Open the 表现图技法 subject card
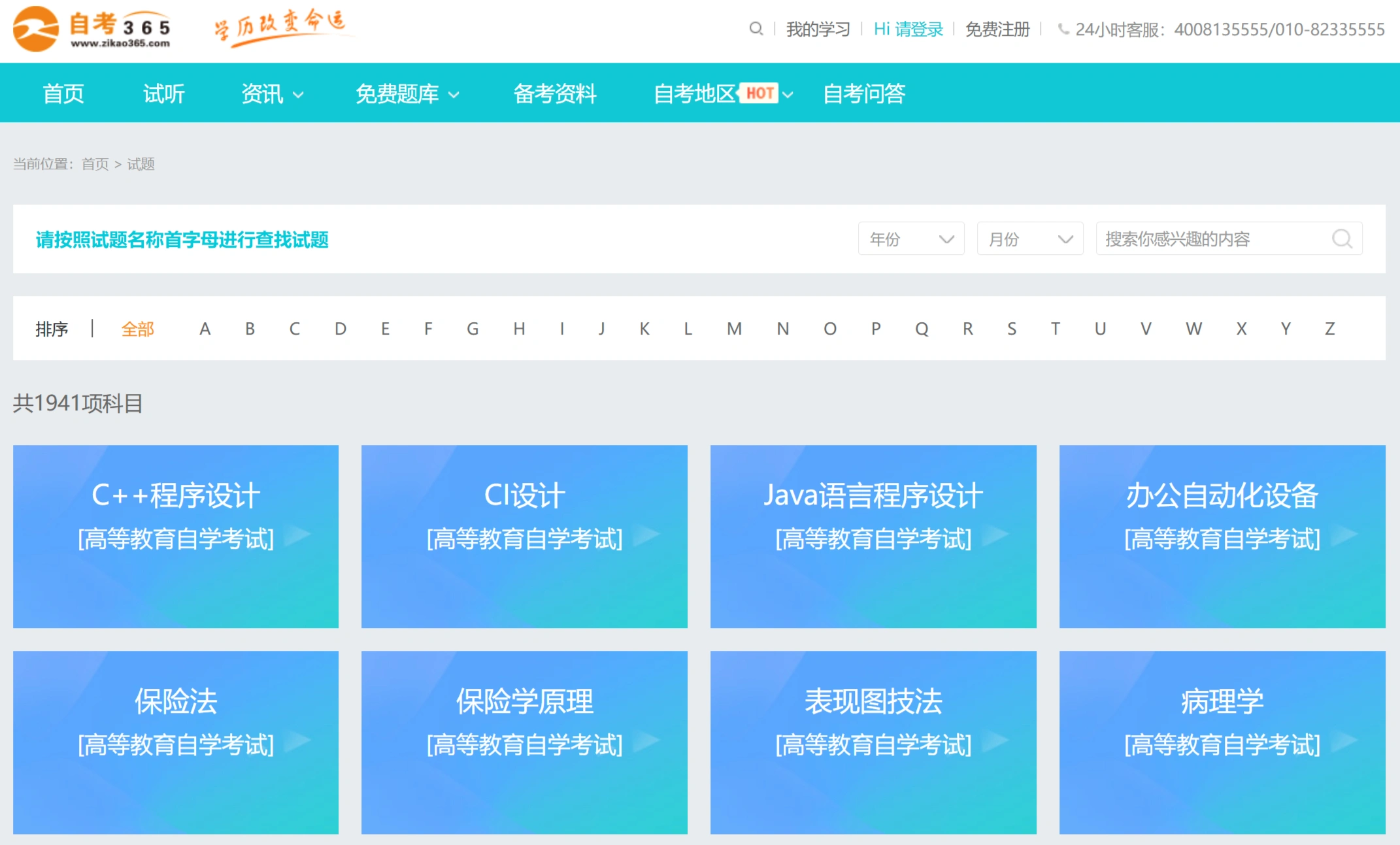The height and width of the screenshot is (845, 1400). pyautogui.click(x=873, y=742)
